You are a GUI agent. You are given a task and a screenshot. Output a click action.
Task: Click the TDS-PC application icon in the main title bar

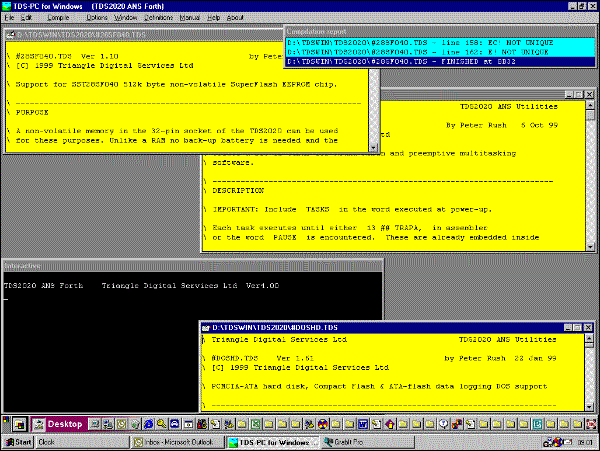(7, 6)
